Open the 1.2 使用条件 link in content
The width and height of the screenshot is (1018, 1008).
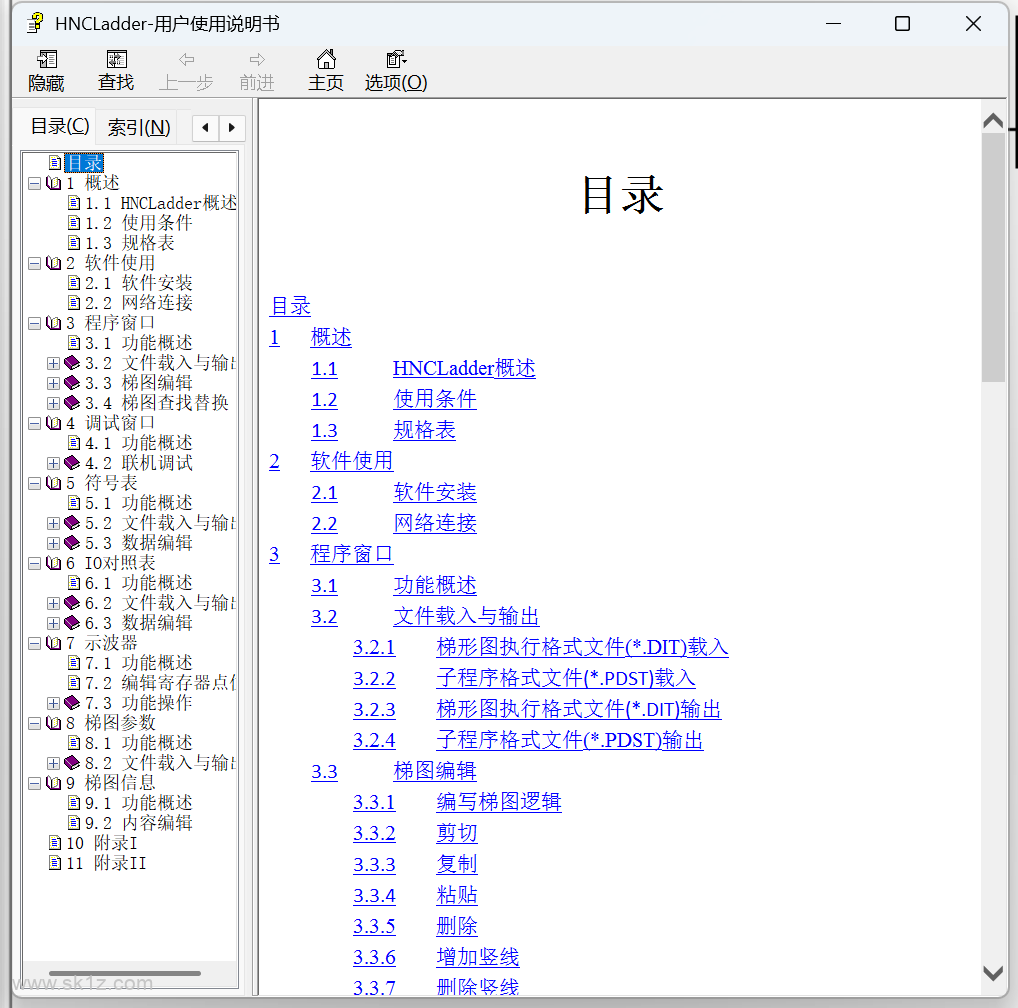pyautogui.click(x=434, y=399)
